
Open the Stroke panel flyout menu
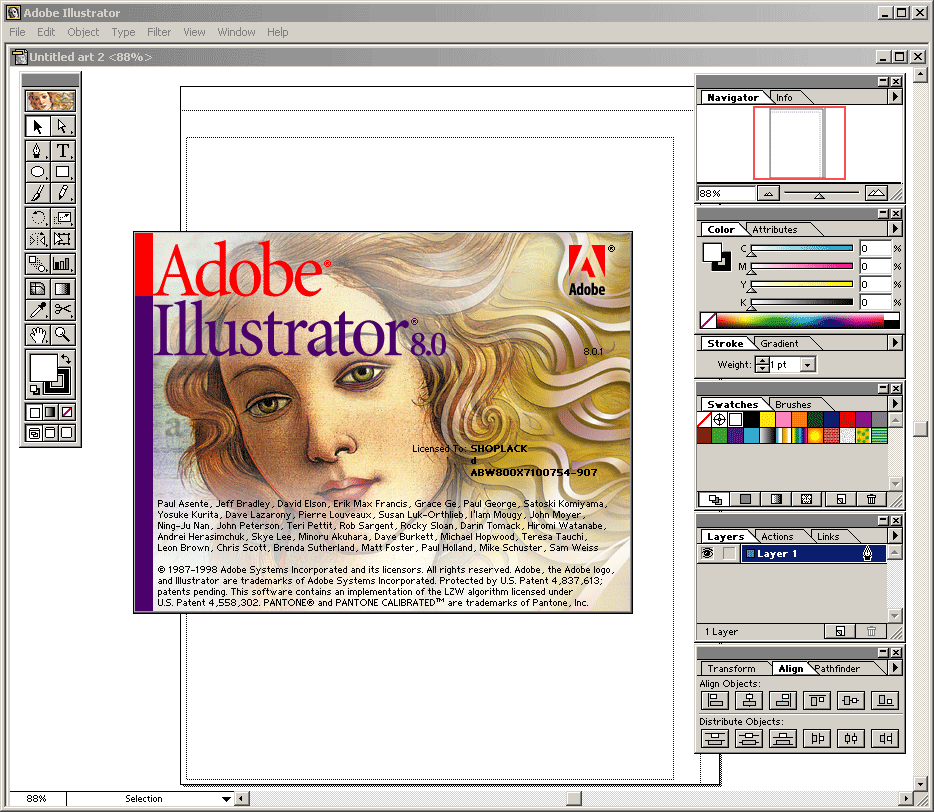(x=895, y=343)
